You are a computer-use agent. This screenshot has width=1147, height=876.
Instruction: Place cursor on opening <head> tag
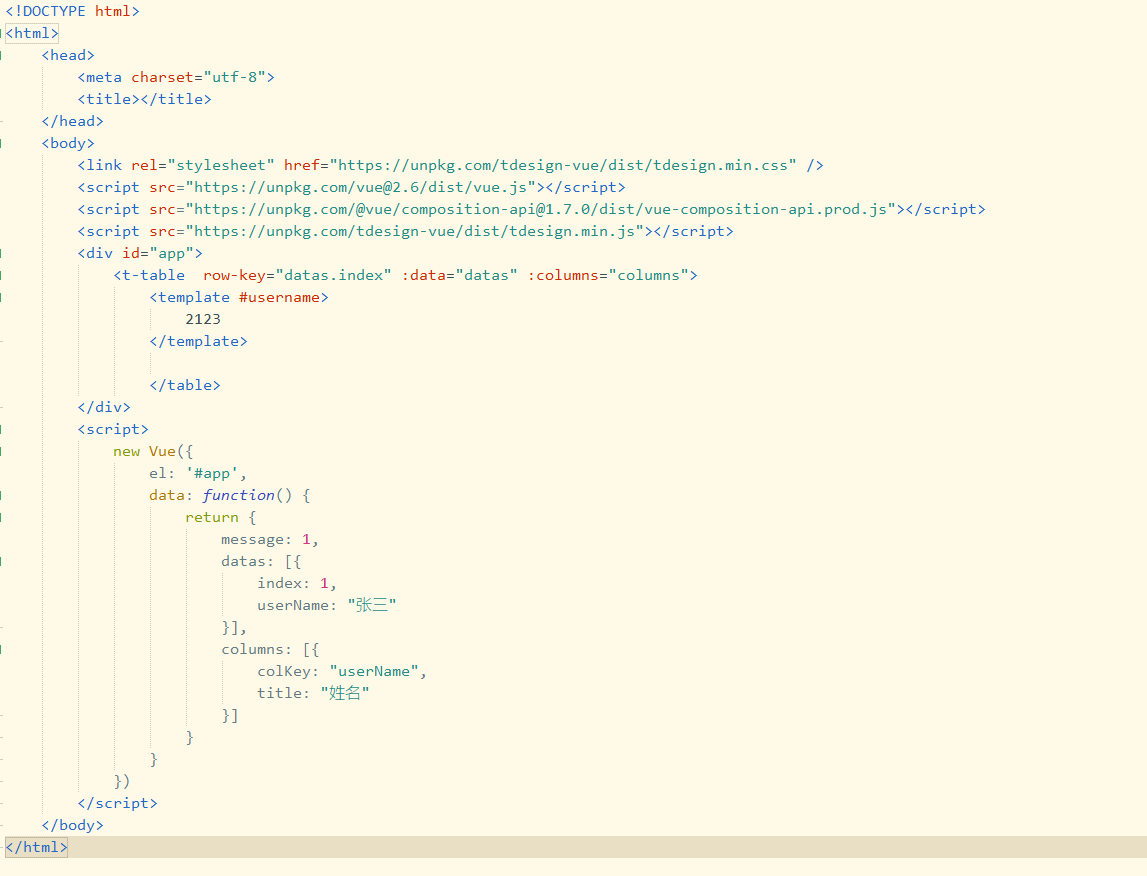(x=68, y=55)
